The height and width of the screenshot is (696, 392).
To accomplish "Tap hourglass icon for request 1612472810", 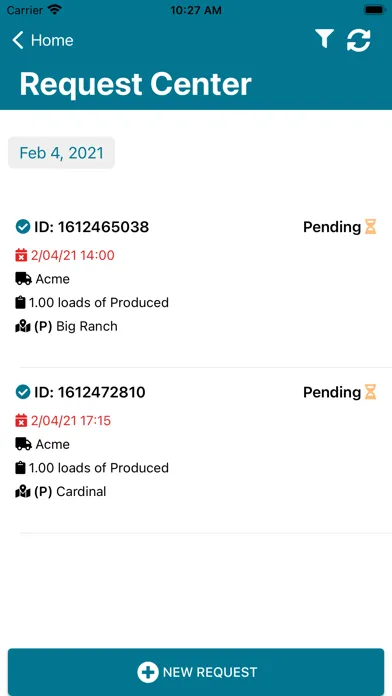I will 370,392.
